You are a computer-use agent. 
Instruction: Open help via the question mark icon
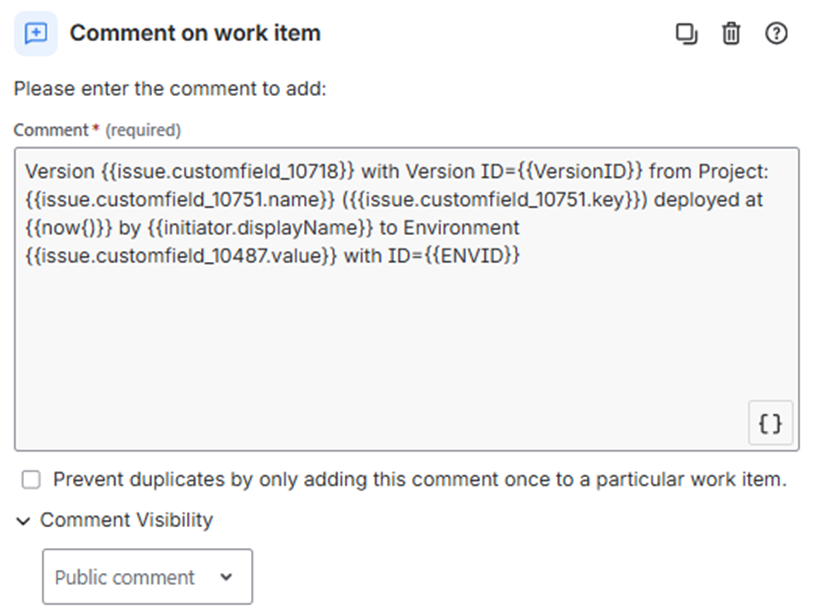pos(776,33)
